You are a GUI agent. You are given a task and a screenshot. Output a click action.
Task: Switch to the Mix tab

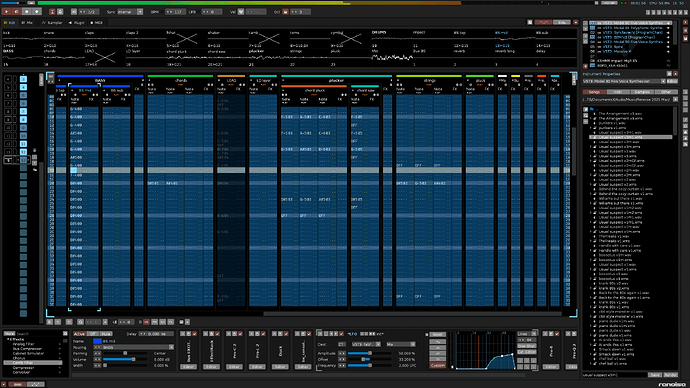(27, 22)
